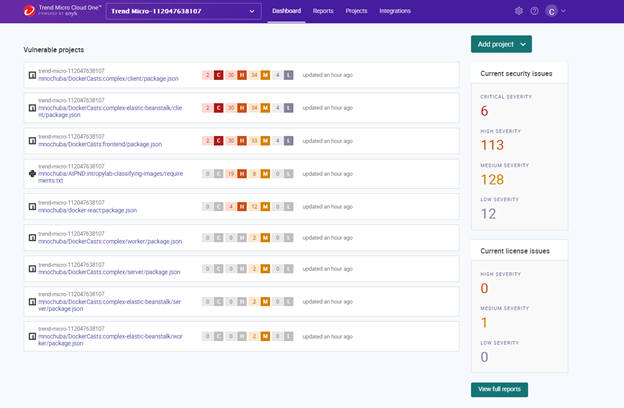Open the complex/server/package.json project link
624x408 pixels.
[109, 272]
